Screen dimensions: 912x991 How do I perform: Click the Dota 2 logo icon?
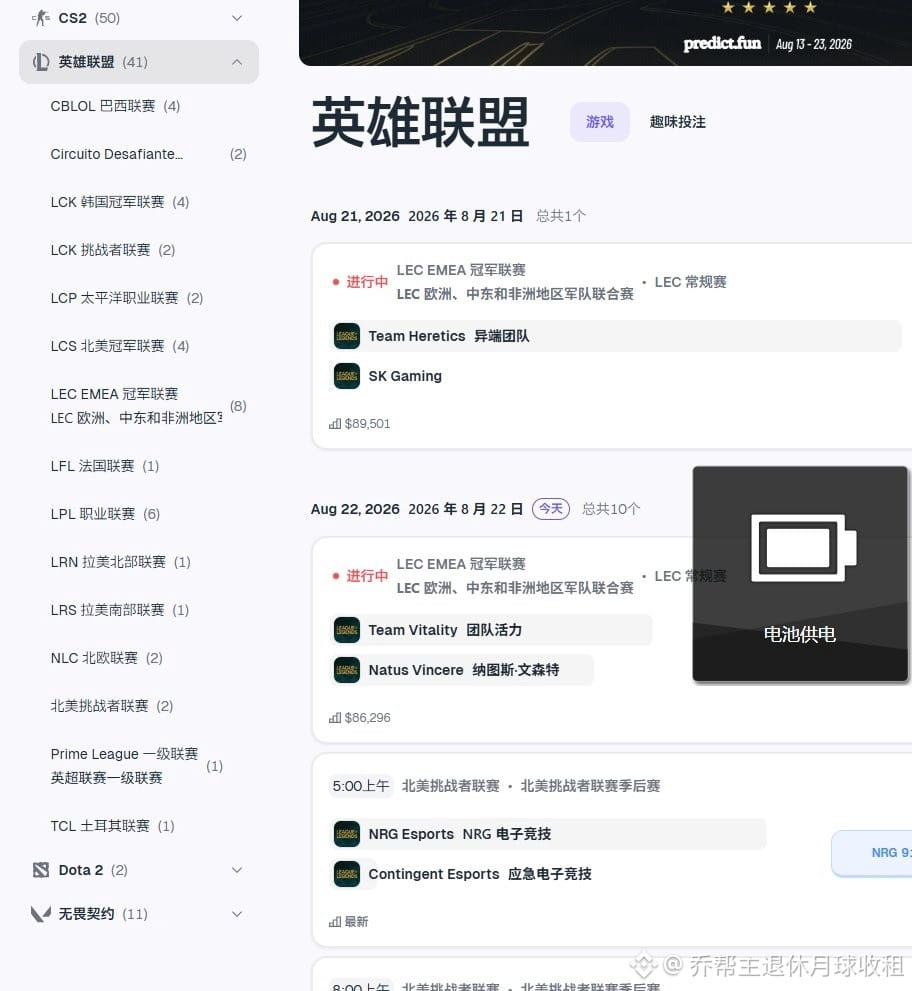(41, 870)
